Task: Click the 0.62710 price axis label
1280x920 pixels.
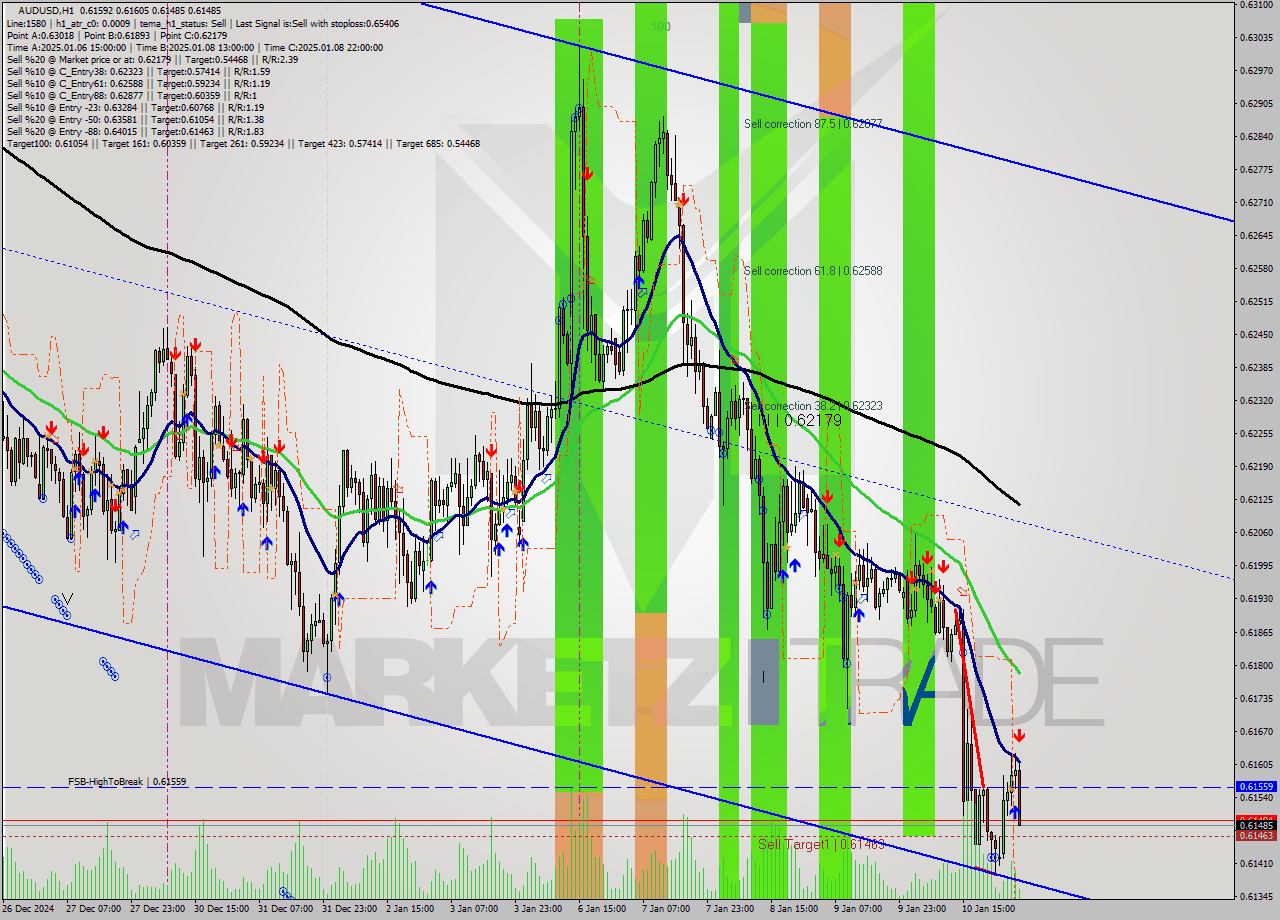Action: (x=1255, y=203)
